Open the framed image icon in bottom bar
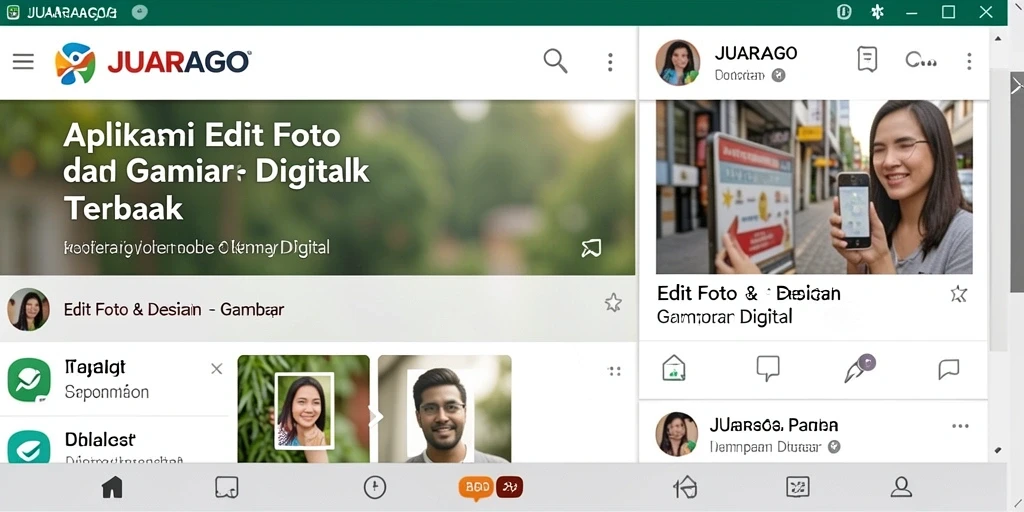 click(798, 487)
